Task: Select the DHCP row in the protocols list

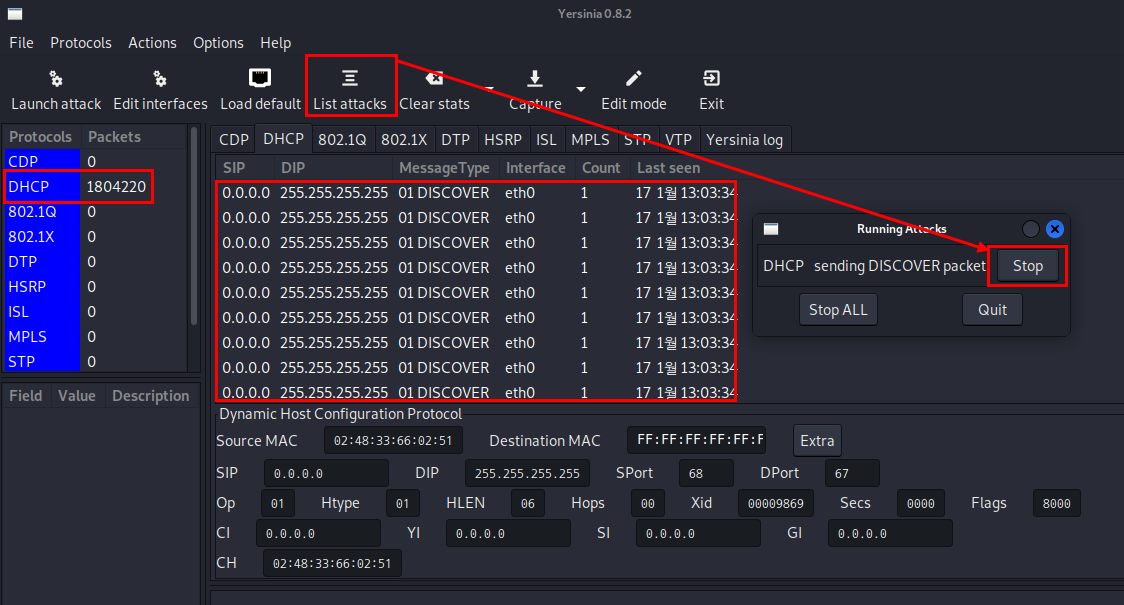Action: point(95,186)
